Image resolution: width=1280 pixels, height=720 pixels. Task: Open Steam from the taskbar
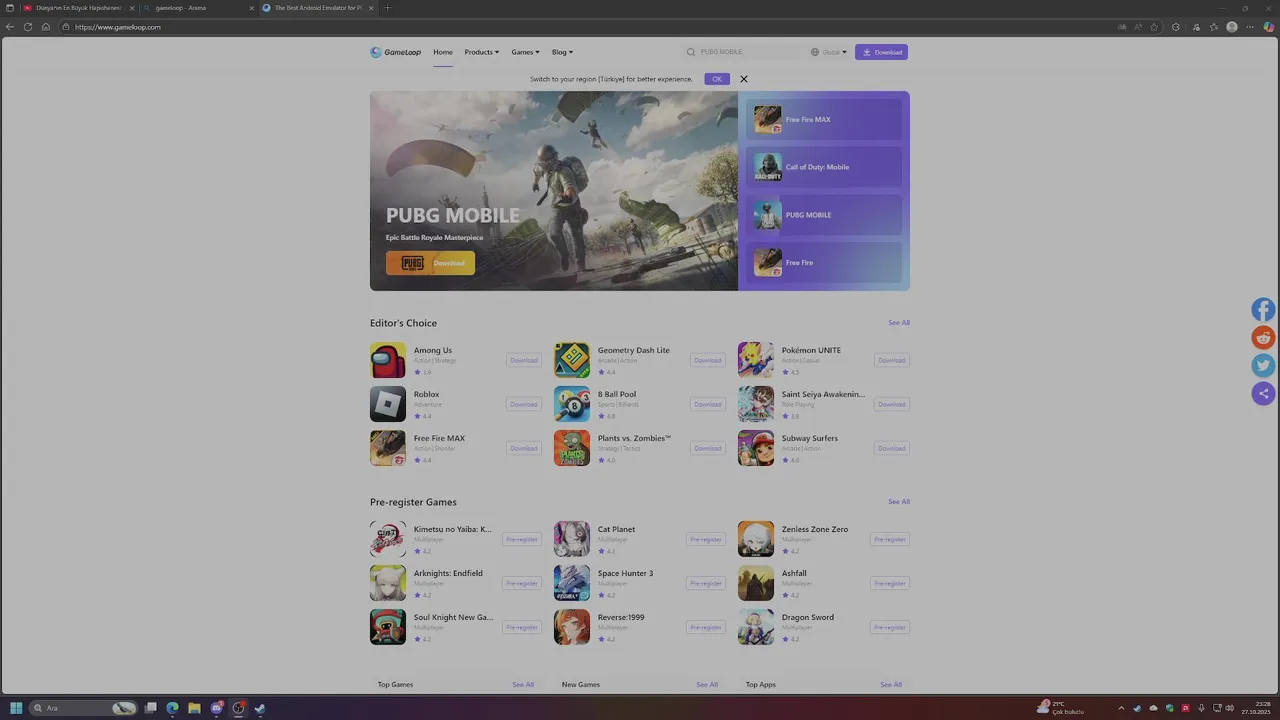(x=260, y=708)
